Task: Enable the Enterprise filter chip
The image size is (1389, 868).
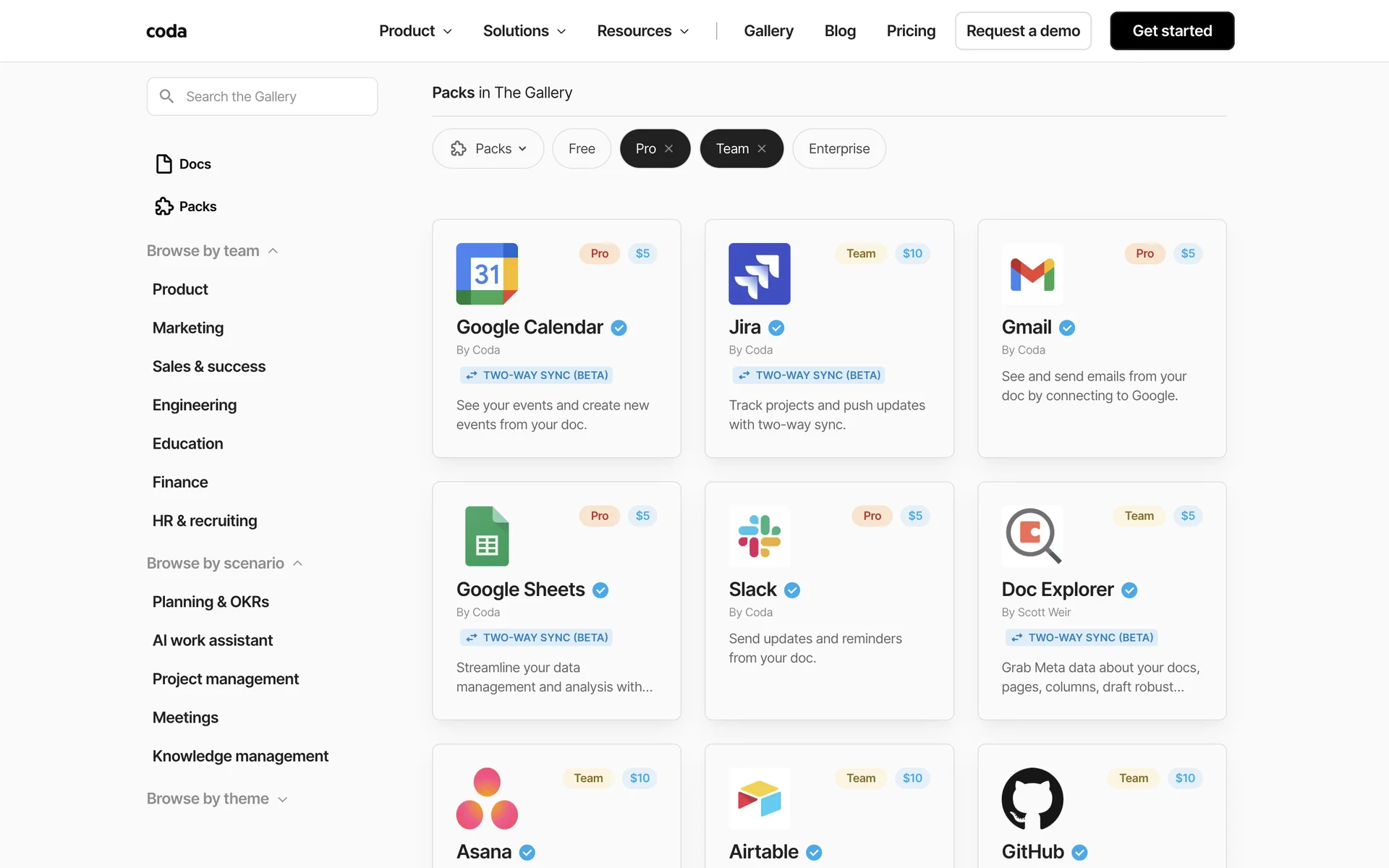Action: pyautogui.click(x=838, y=148)
